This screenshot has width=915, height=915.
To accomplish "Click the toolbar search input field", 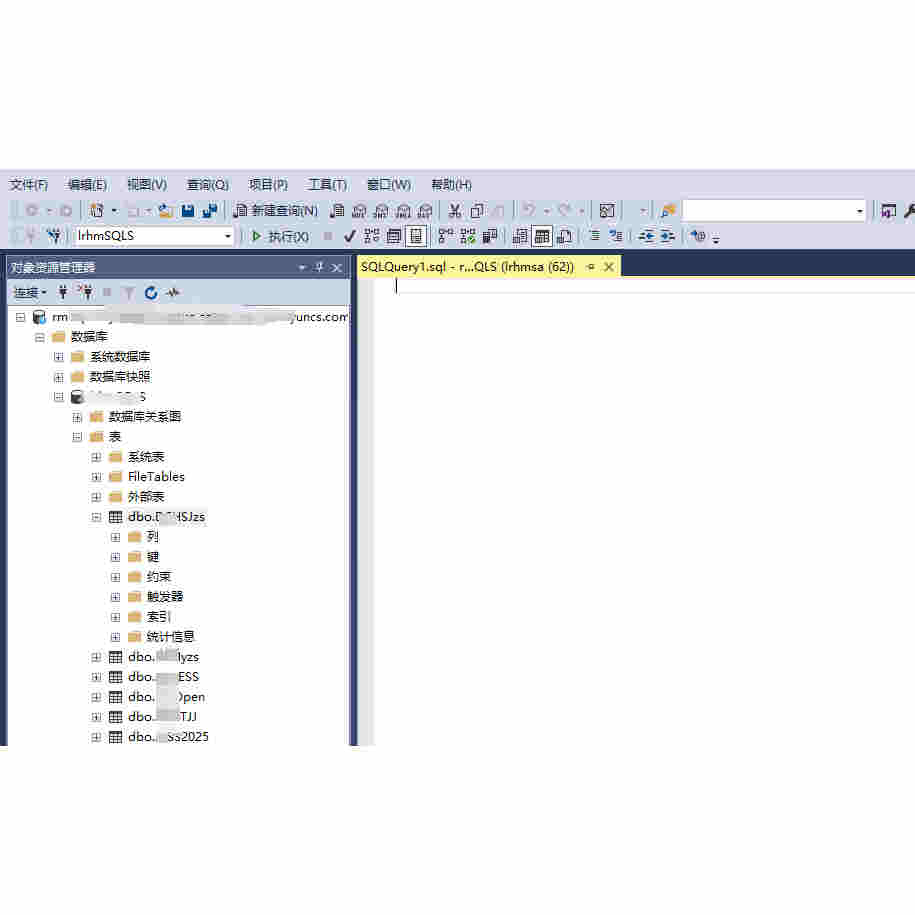I will tap(768, 211).
